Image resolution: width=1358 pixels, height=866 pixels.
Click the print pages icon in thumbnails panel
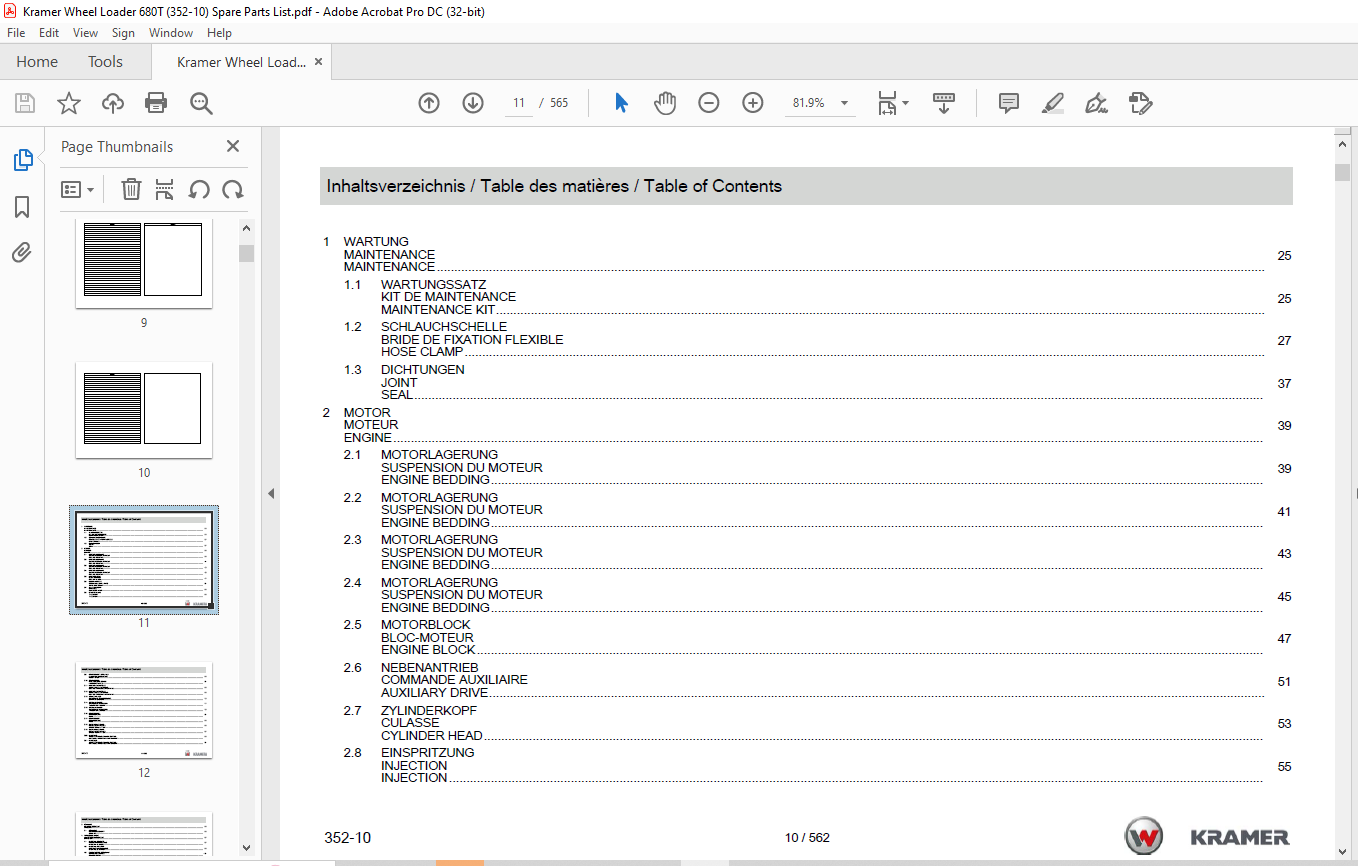click(165, 189)
